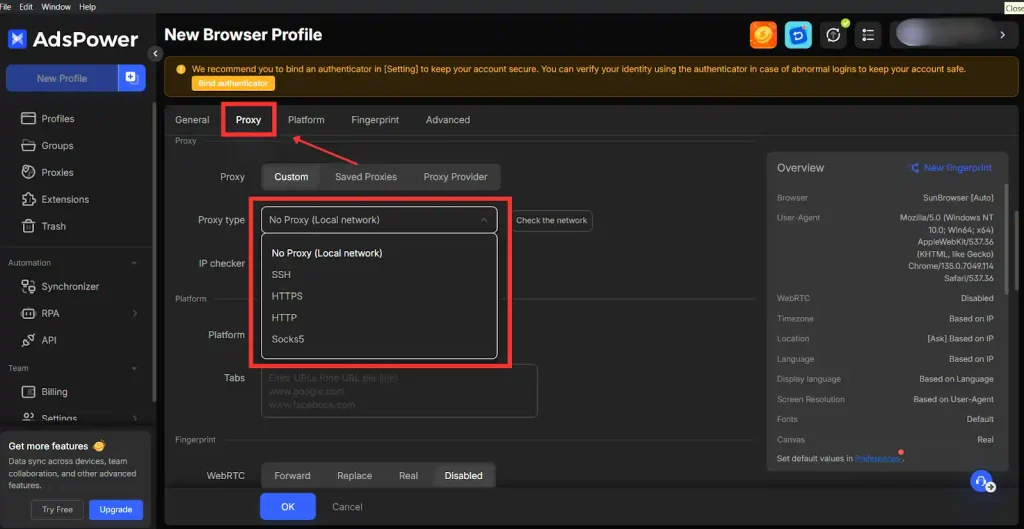This screenshot has width=1024, height=529.
Task: Click Bind authenticator button
Action: pyautogui.click(x=233, y=84)
